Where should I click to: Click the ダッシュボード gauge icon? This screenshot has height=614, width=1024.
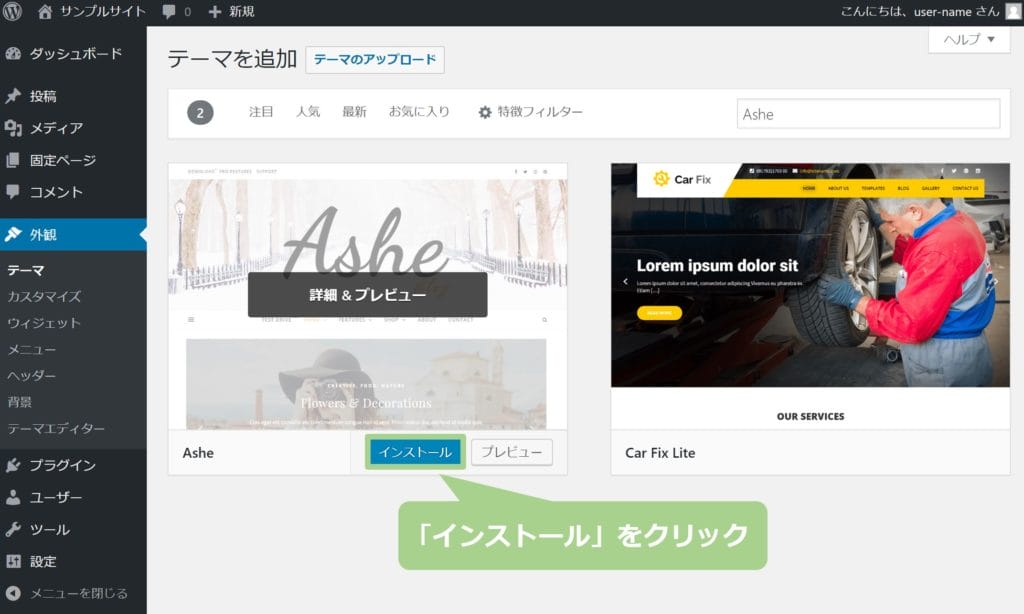(13, 54)
